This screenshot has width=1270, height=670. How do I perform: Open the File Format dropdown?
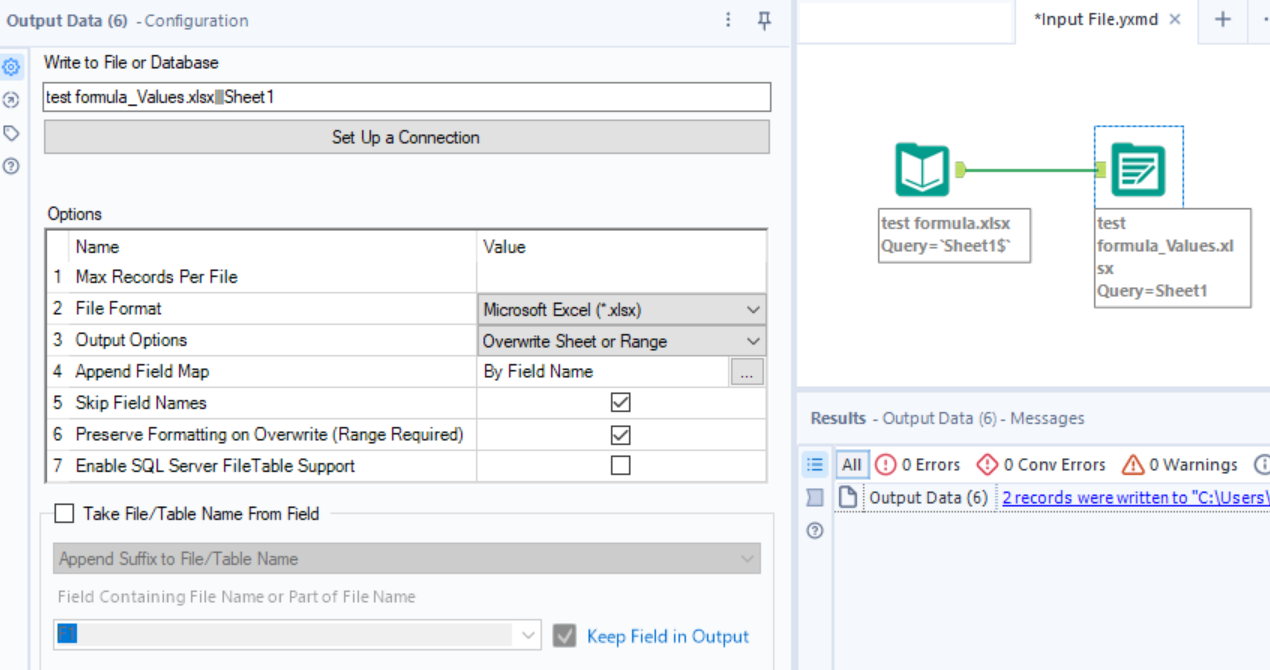coord(753,309)
